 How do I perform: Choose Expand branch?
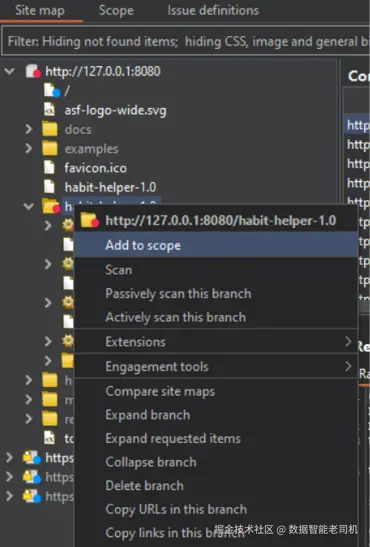click(x=216, y=415)
